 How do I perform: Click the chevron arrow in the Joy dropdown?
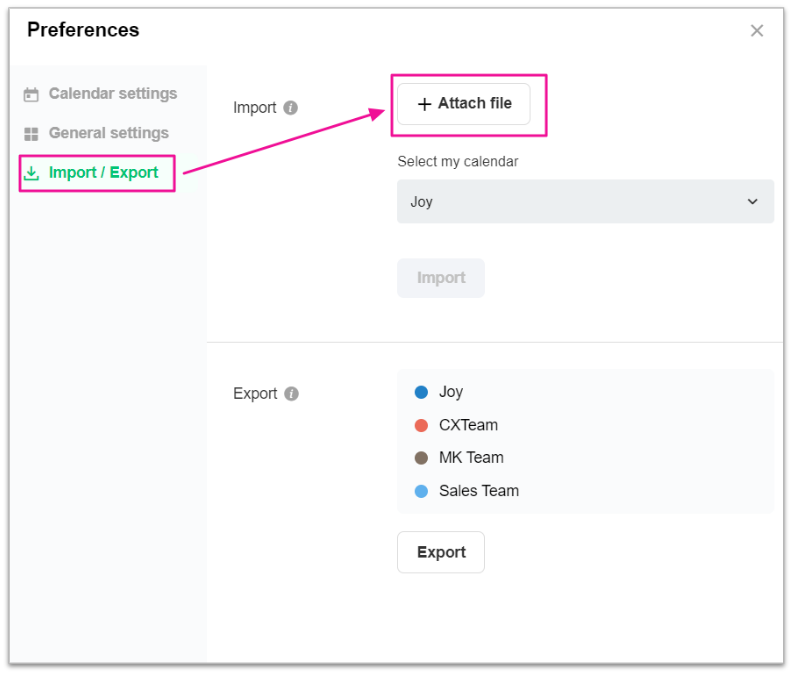[x=753, y=202]
